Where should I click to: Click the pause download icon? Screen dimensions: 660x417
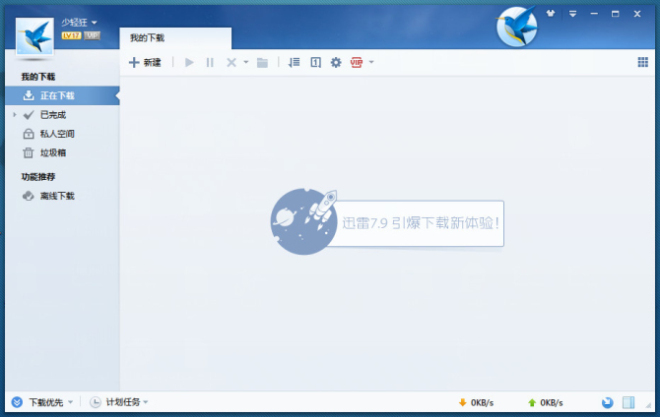[210, 62]
